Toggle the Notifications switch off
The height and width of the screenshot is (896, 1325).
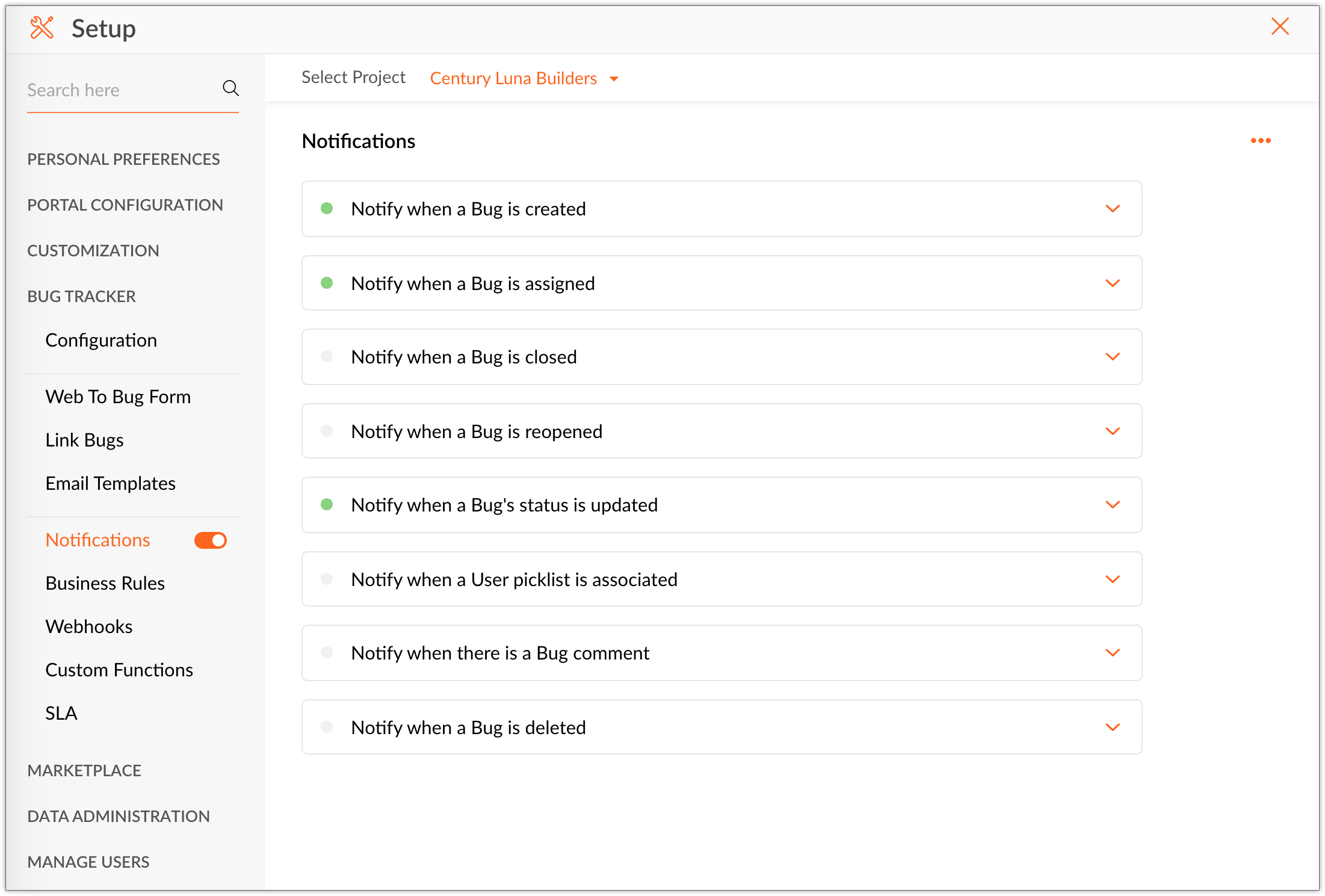tap(210, 540)
